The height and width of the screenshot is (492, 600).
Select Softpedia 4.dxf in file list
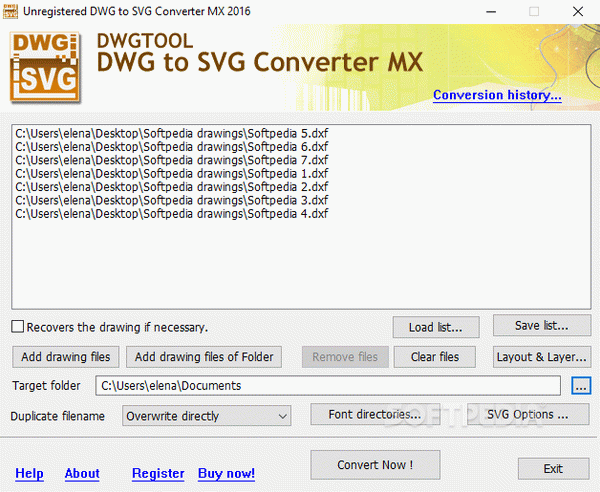pos(172,214)
